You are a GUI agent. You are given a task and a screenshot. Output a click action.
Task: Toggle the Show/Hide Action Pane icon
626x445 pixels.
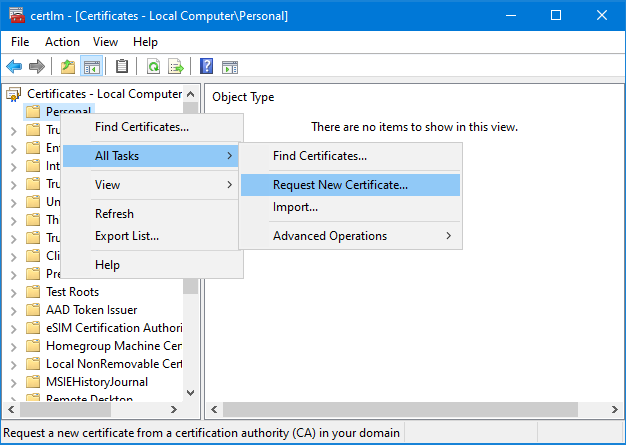[x=230, y=67]
